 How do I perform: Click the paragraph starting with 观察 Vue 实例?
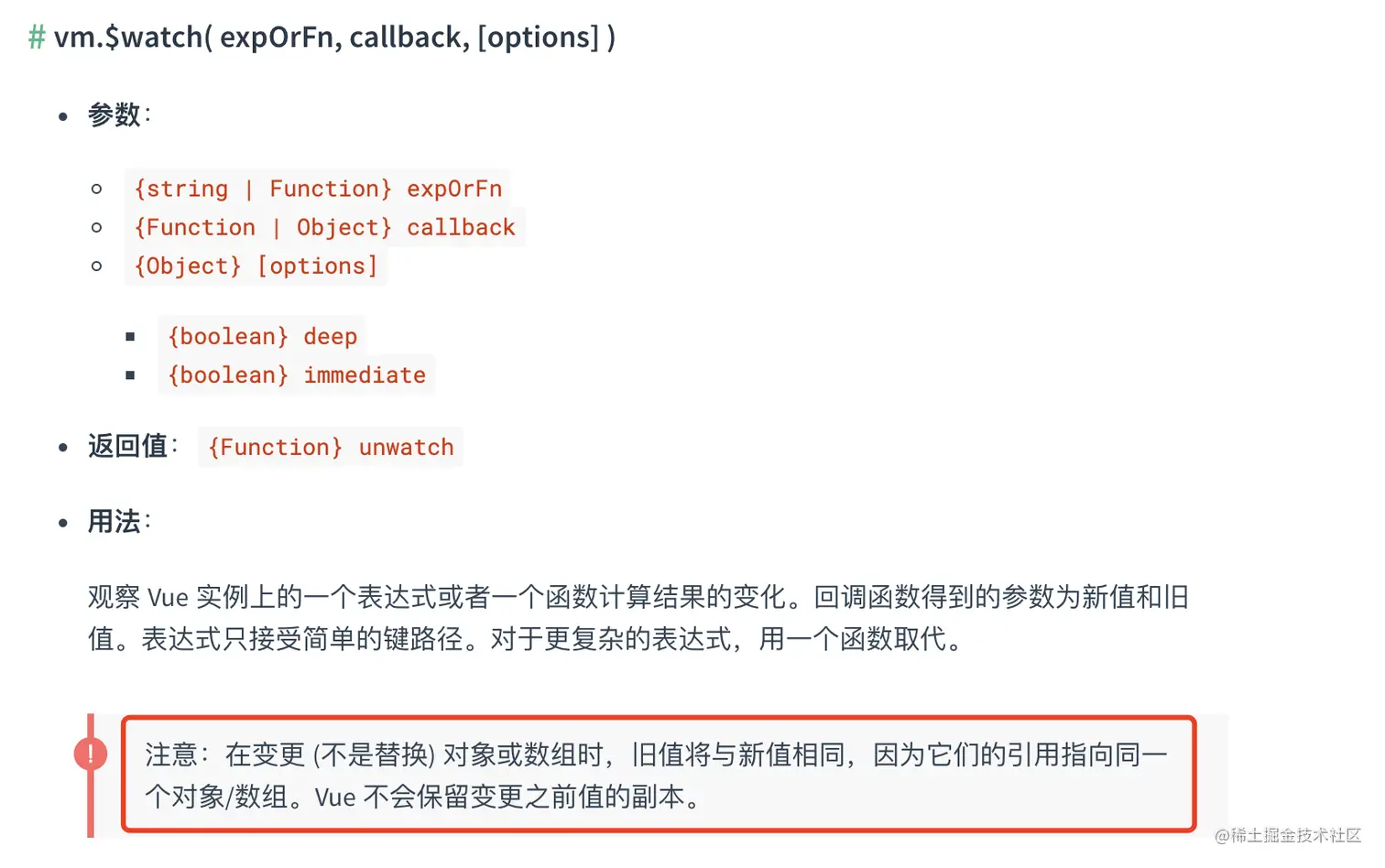(638, 618)
